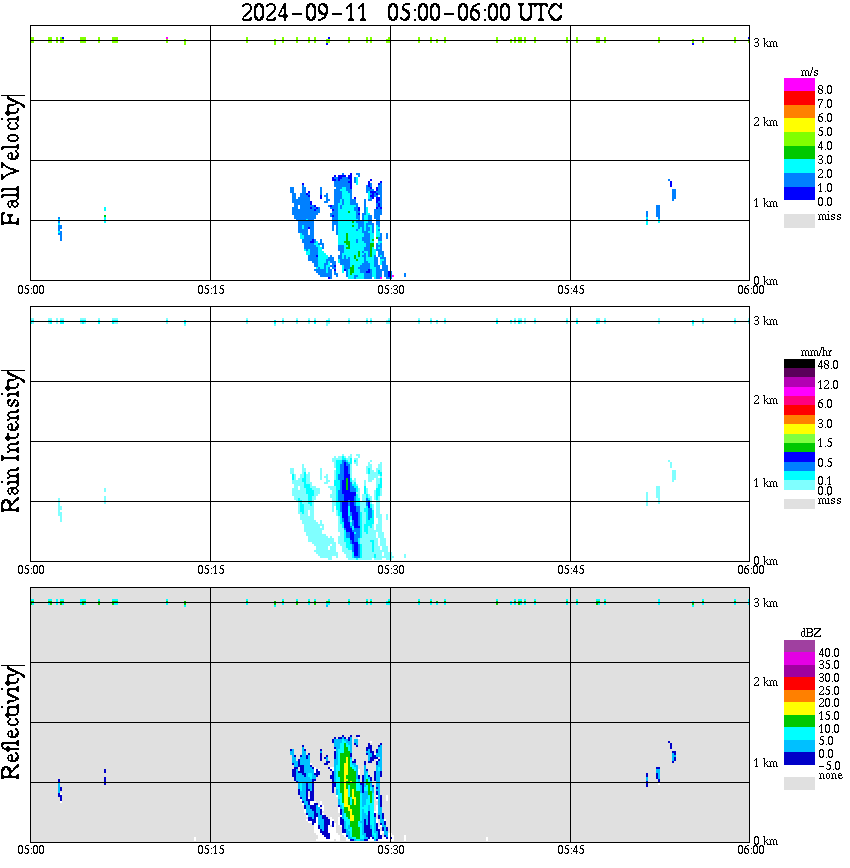Click the 12.0 value in mm/hr legend

827,385
